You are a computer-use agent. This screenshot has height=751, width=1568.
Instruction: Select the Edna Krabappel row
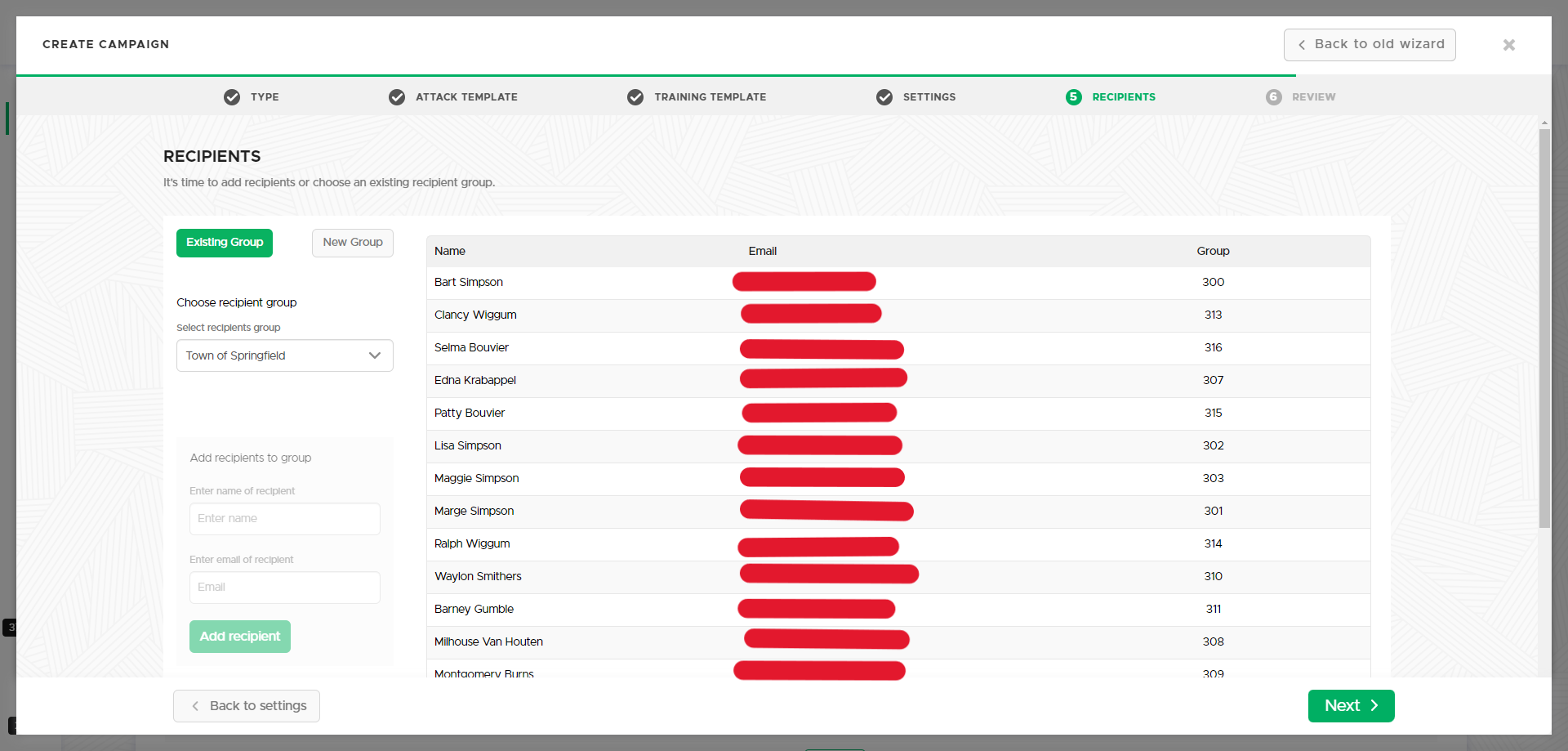click(x=898, y=381)
